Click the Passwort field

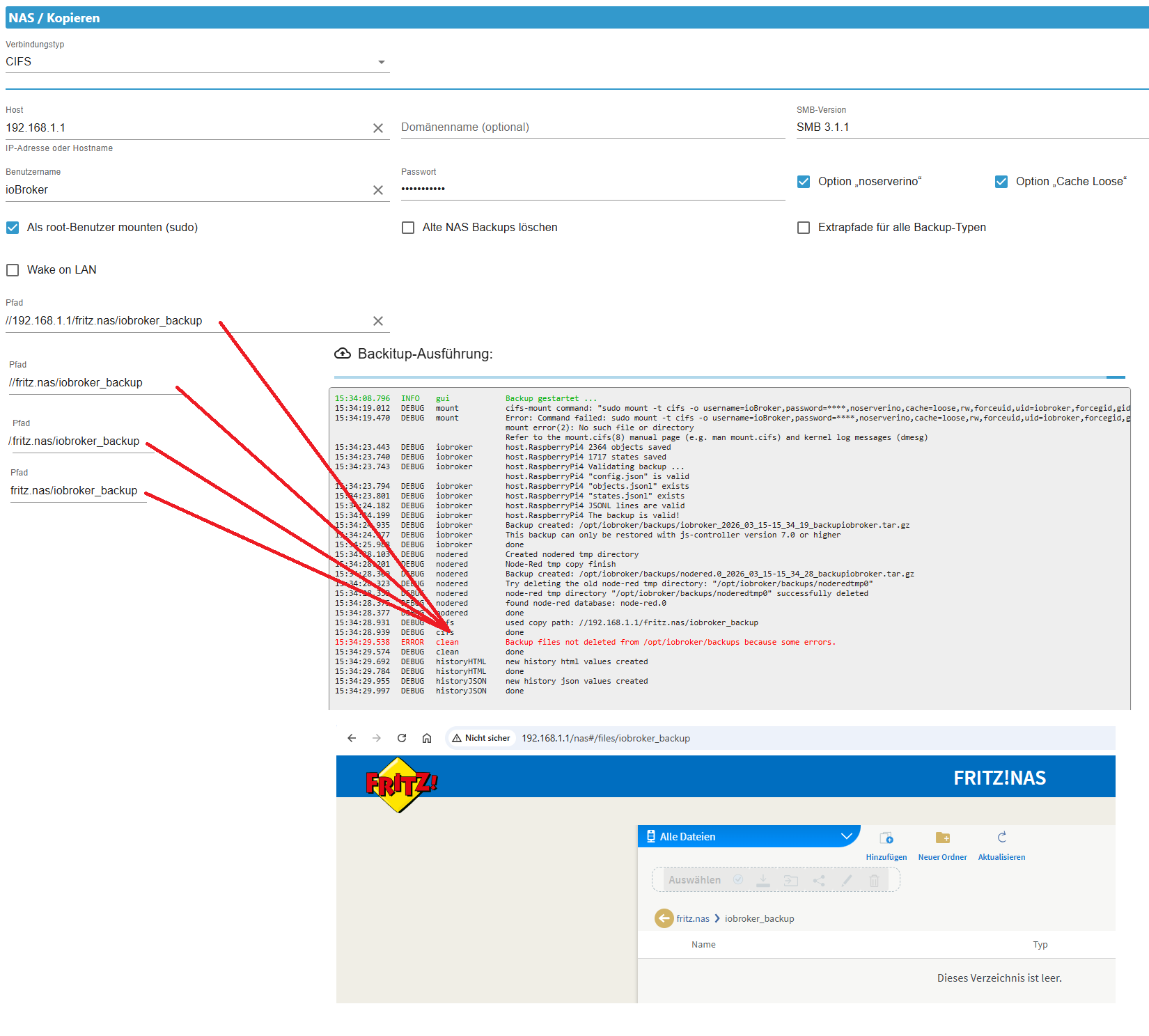[x=593, y=189]
